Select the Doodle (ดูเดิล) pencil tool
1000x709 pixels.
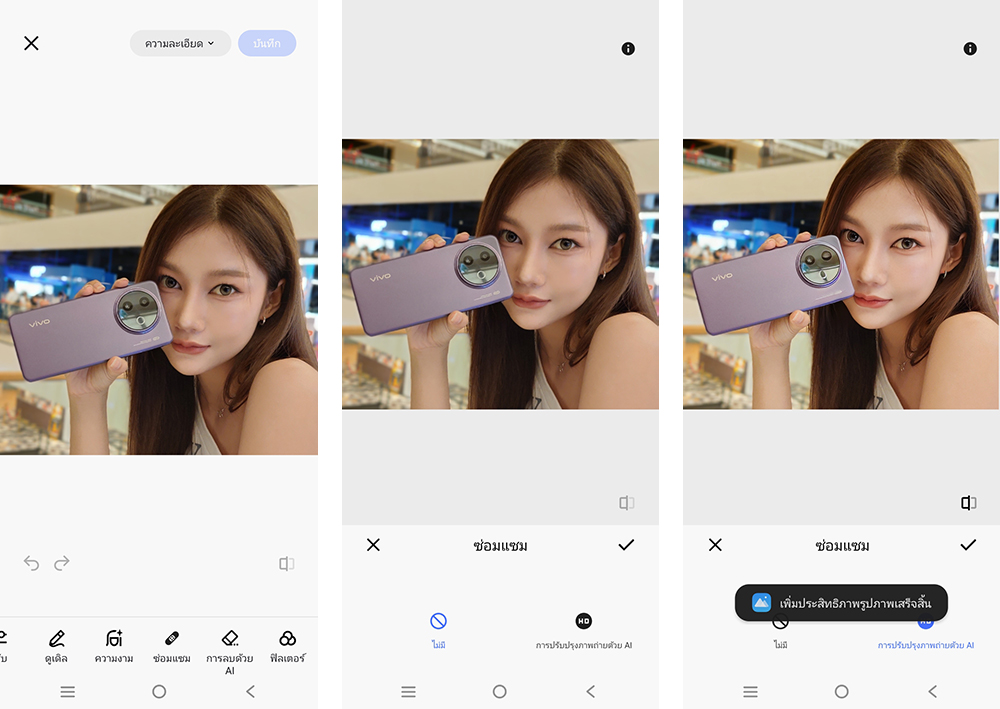point(57,644)
